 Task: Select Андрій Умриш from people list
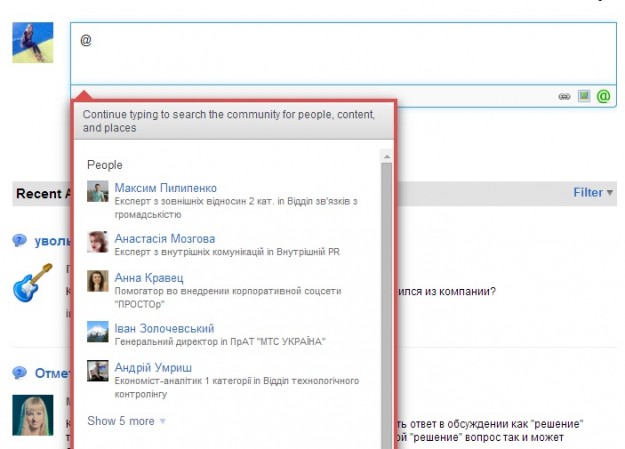[151, 367]
